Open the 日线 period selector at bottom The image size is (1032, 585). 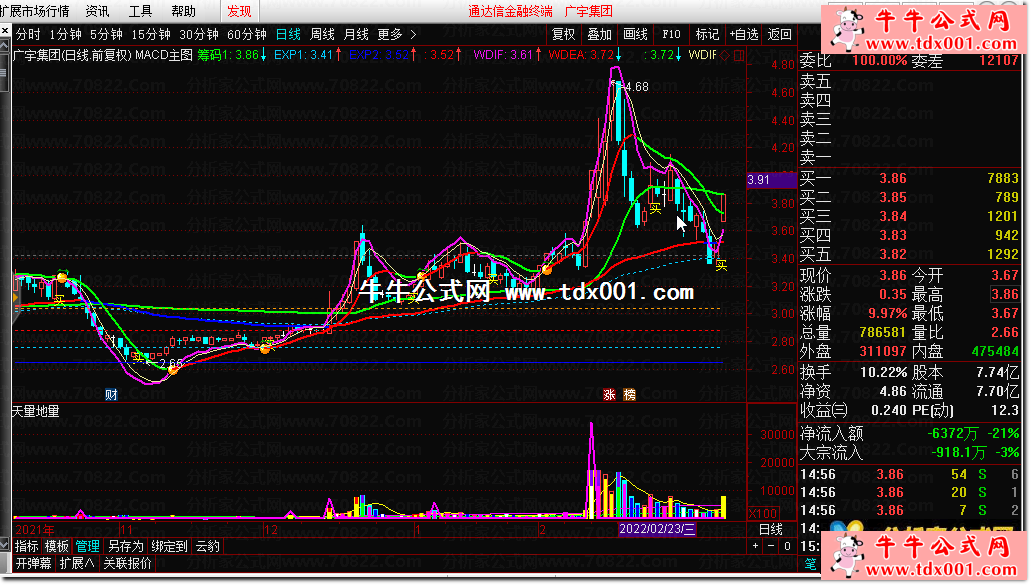(771, 529)
